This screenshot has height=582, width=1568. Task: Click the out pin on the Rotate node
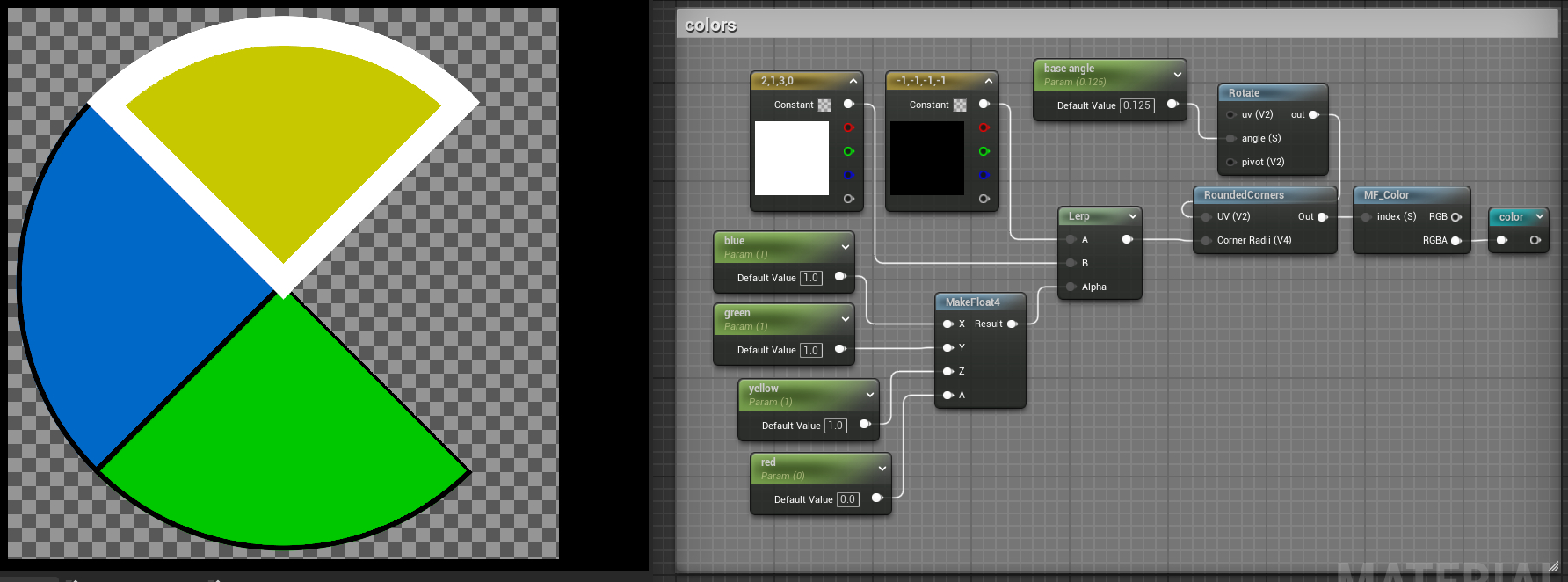[1313, 114]
